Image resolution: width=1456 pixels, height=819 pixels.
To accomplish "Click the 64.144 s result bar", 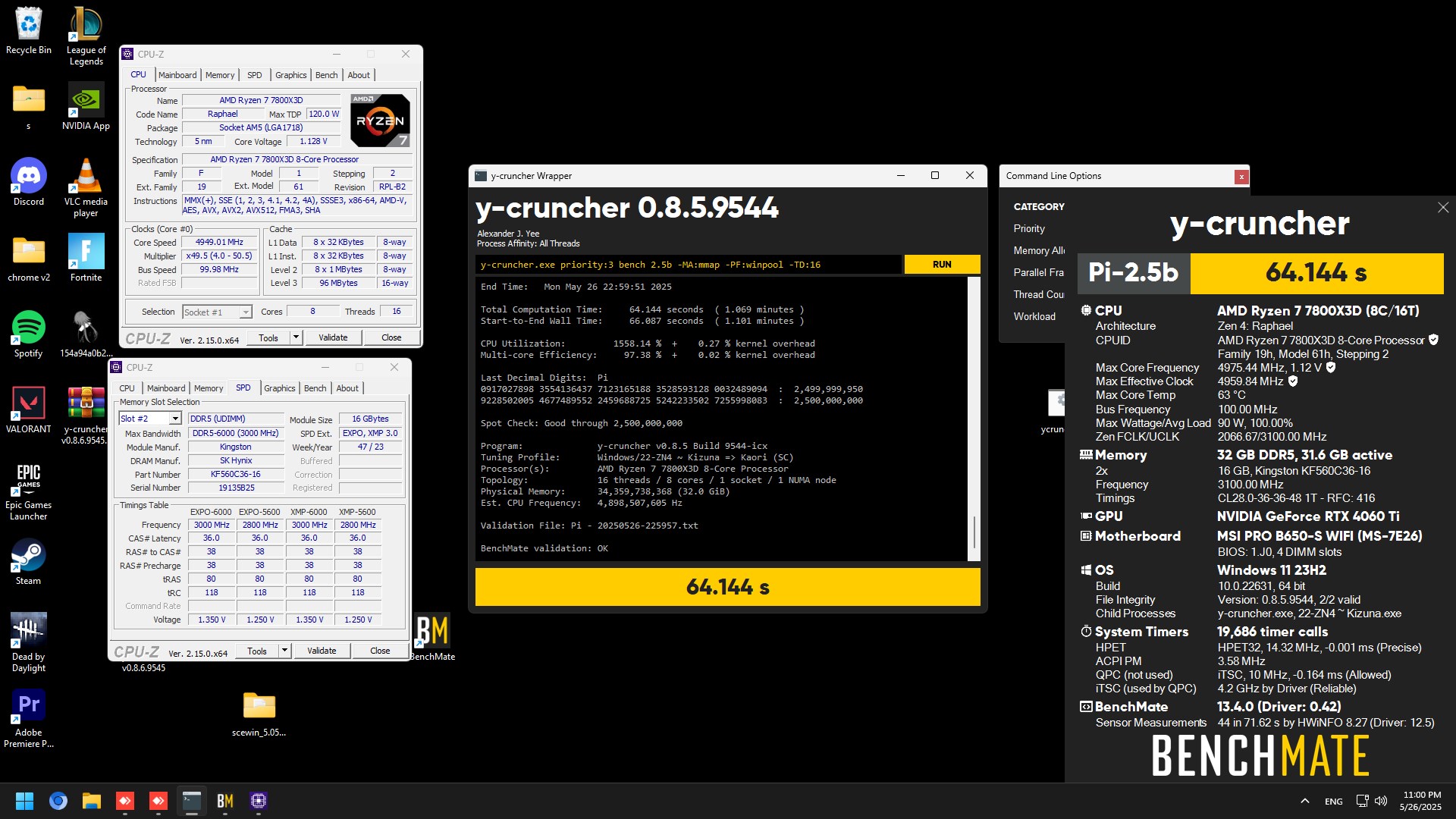I will point(727,587).
